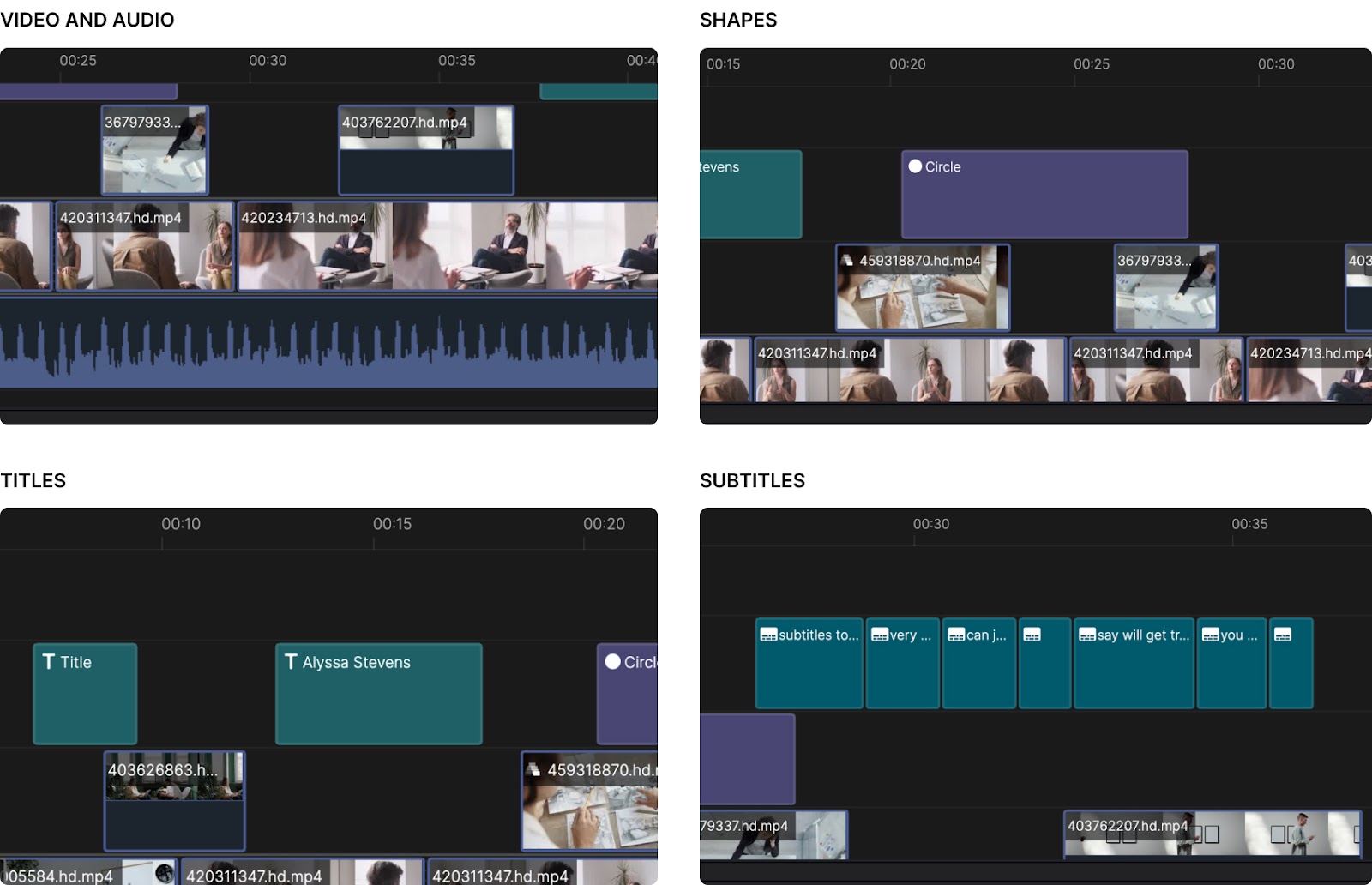Select the 459318870.hd clip in Titles
This screenshot has width=1372, height=885.
[590, 801]
